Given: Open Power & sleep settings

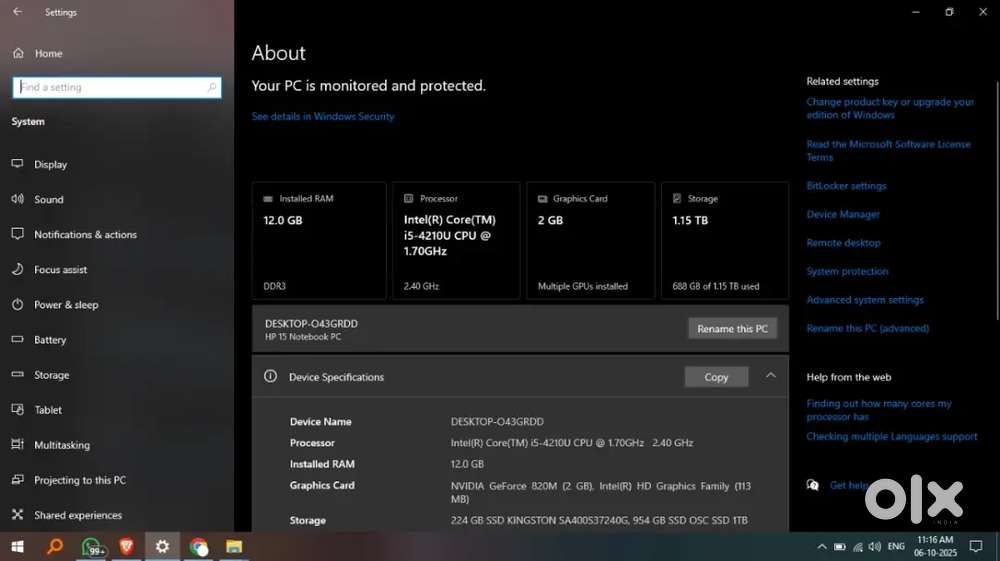Looking at the screenshot, I should 66,304.
